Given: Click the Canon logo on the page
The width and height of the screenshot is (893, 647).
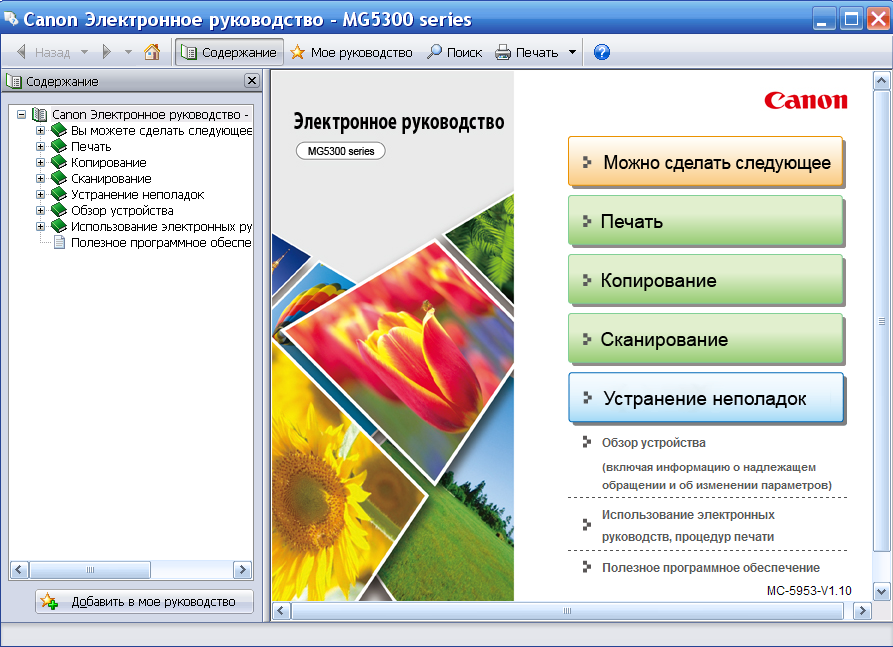Looking at the screenshot, I should 805,100.
